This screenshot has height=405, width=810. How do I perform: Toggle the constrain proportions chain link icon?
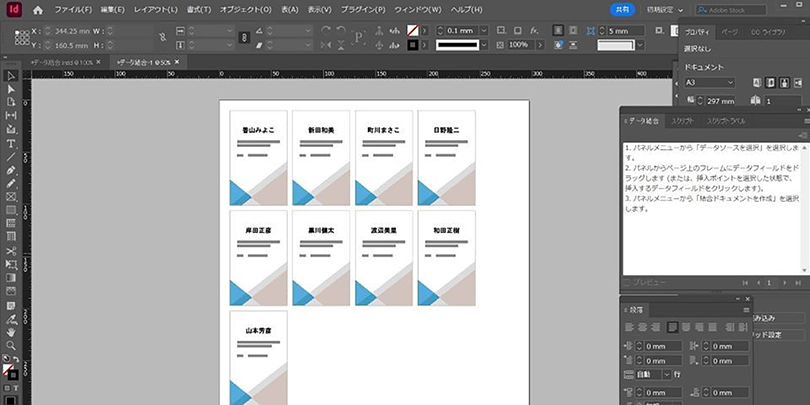tap(243, 37)
